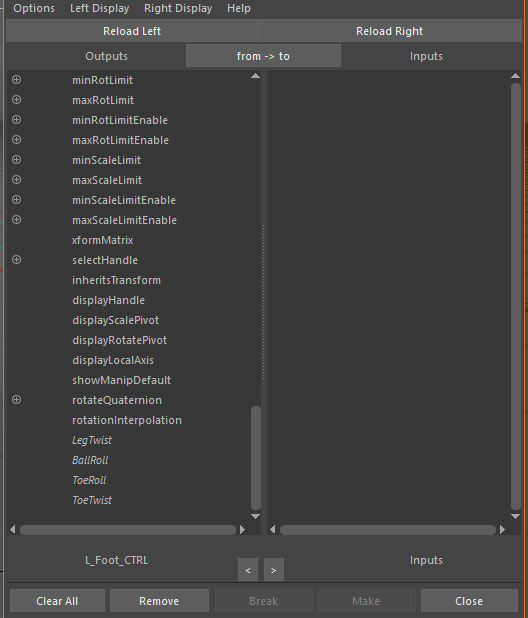Select the rotateQuaternion attribute name
The height and width of the screenshot is (618, 528).
tap(117, 400)
